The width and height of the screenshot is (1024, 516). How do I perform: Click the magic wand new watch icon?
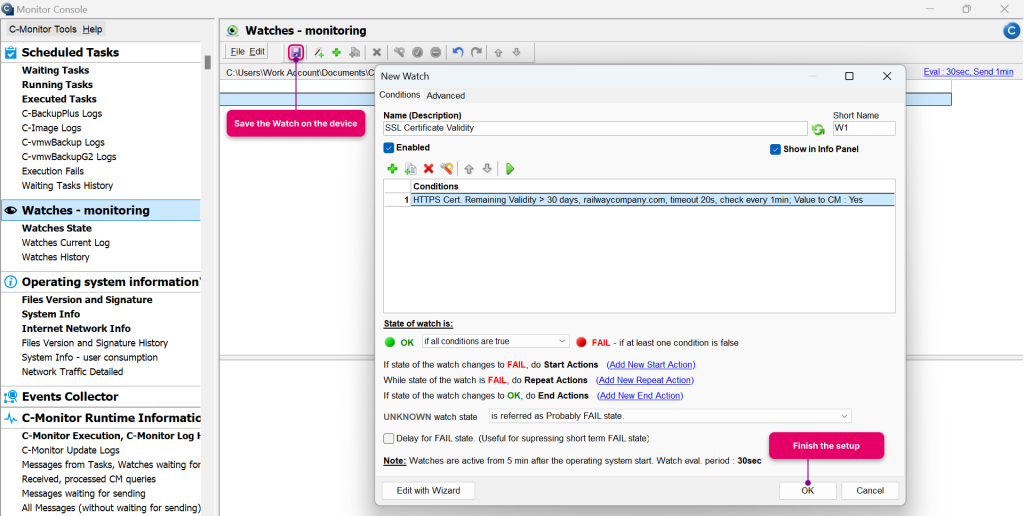click(x=319, y=52)
